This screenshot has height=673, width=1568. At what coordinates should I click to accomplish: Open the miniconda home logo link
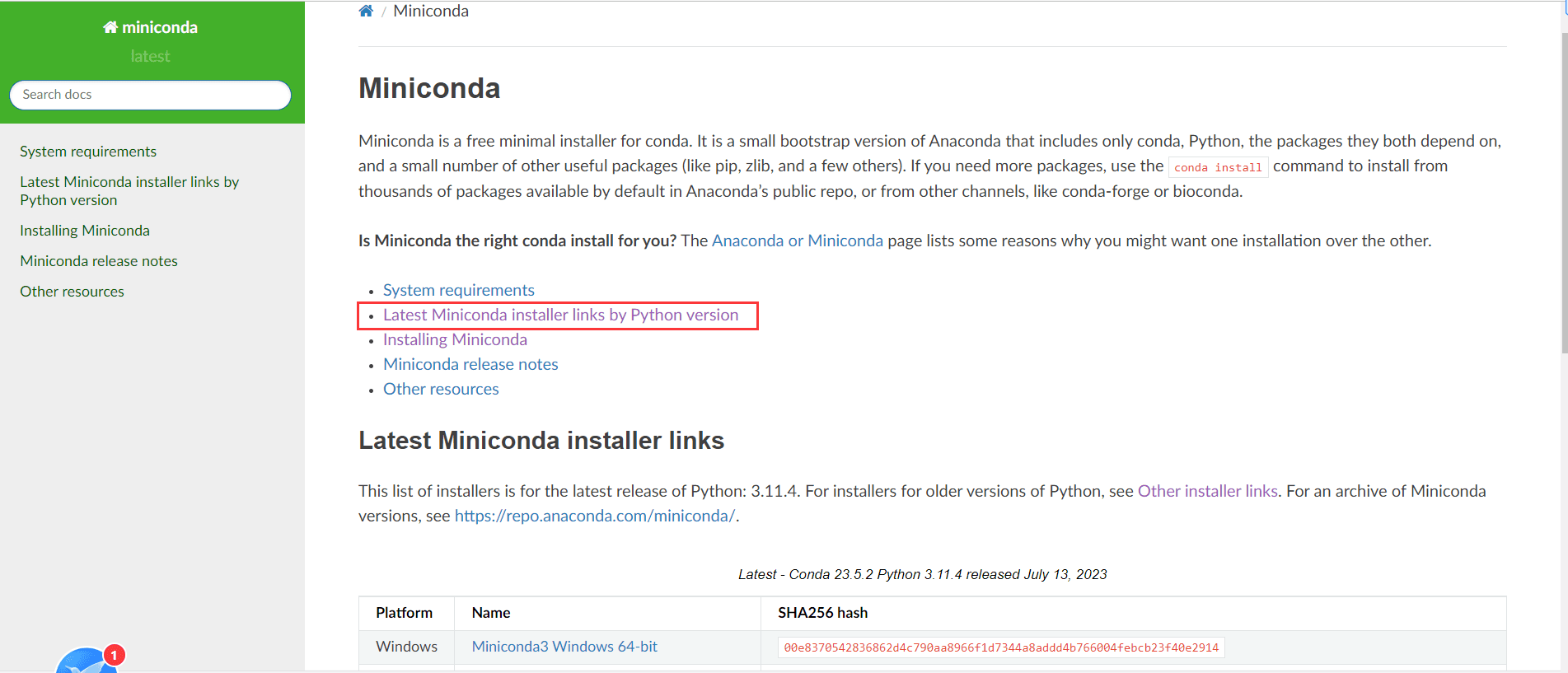click(150, 27)
